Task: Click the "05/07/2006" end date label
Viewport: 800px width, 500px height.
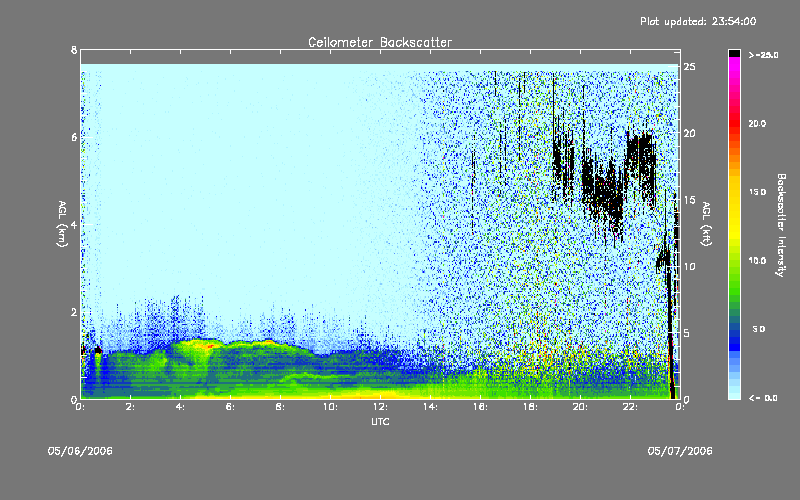Action: click(x=680, y=451)
